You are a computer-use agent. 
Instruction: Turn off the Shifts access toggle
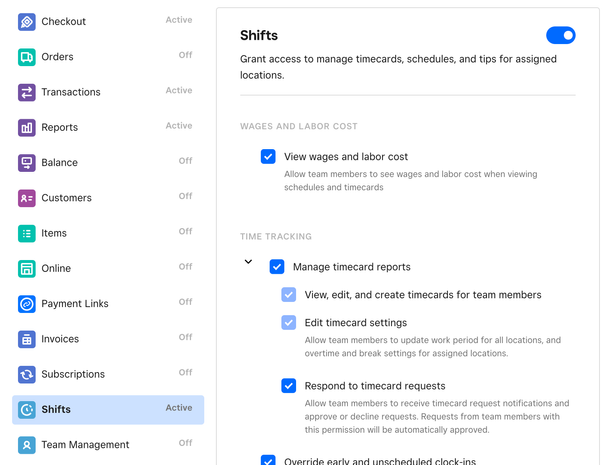click(560, 36)
